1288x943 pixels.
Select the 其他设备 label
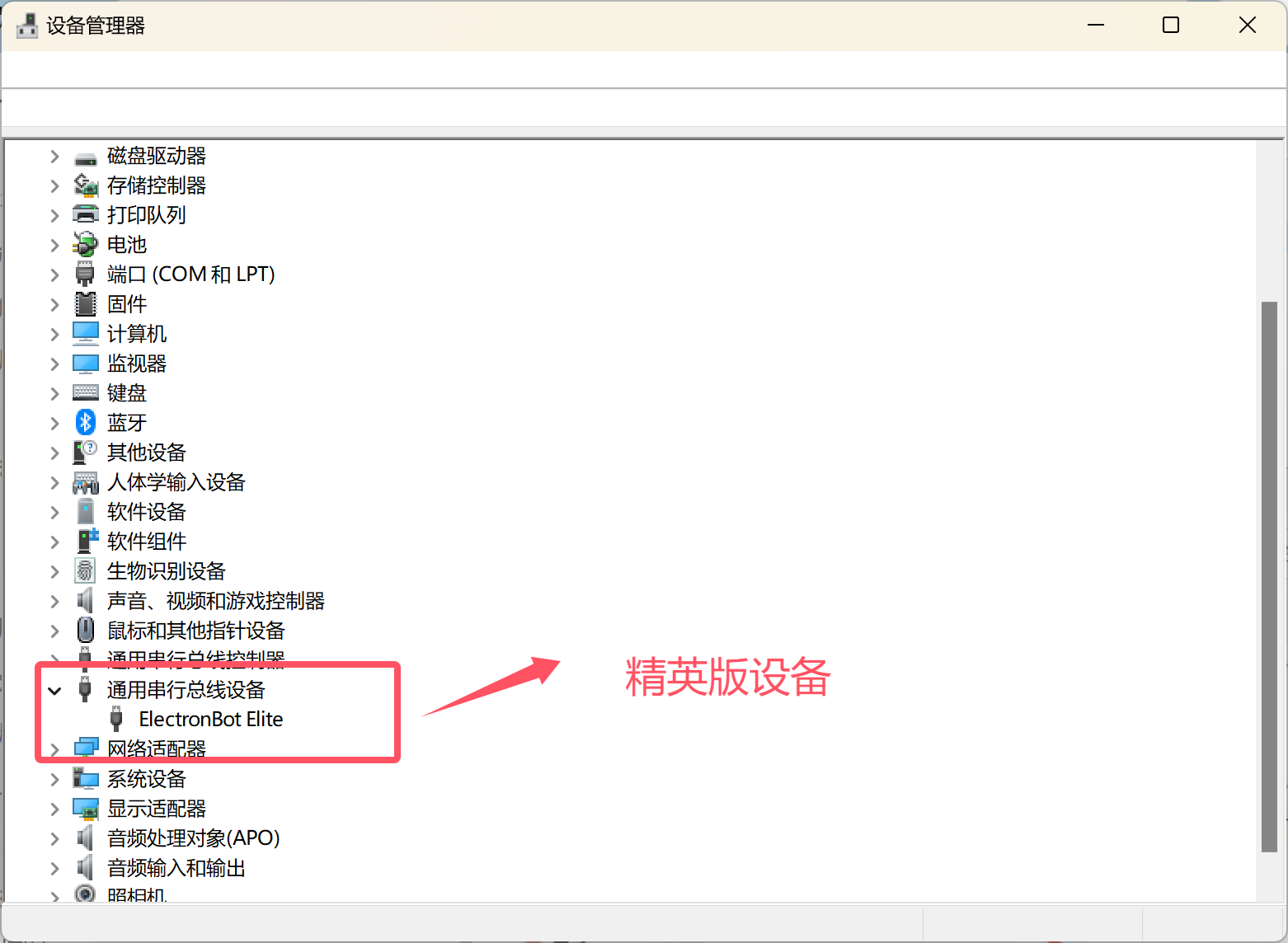pyautogui.click(x=147, y=453)
